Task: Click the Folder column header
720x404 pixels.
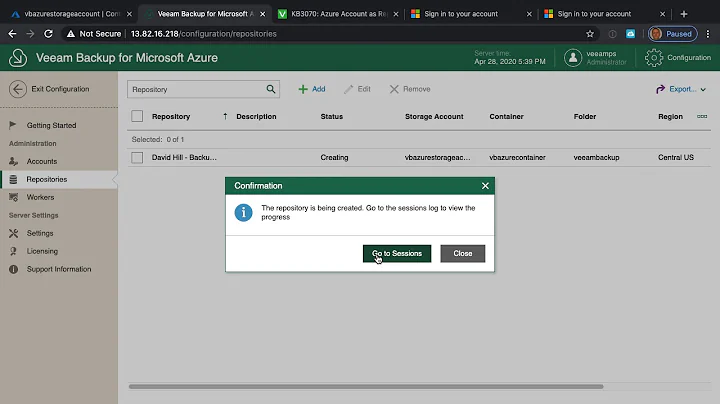Action: pyautogui.click(x=585, y=117)
